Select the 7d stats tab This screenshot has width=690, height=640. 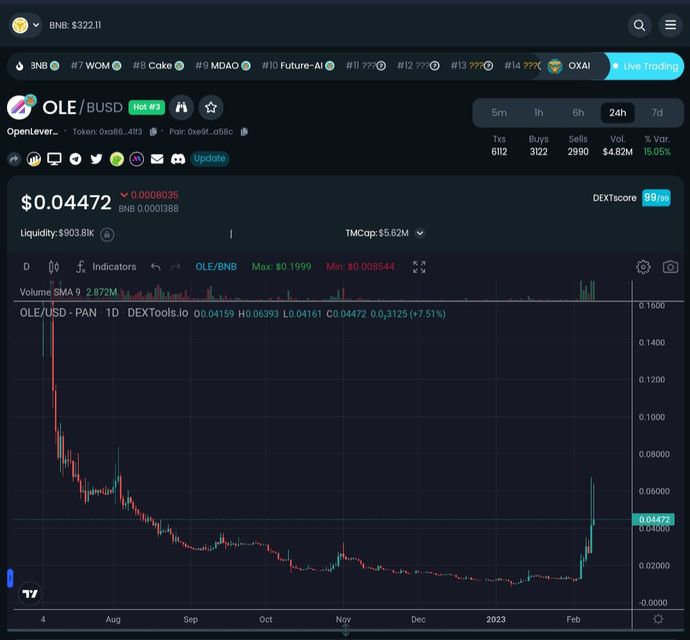(x=657, y=113)
